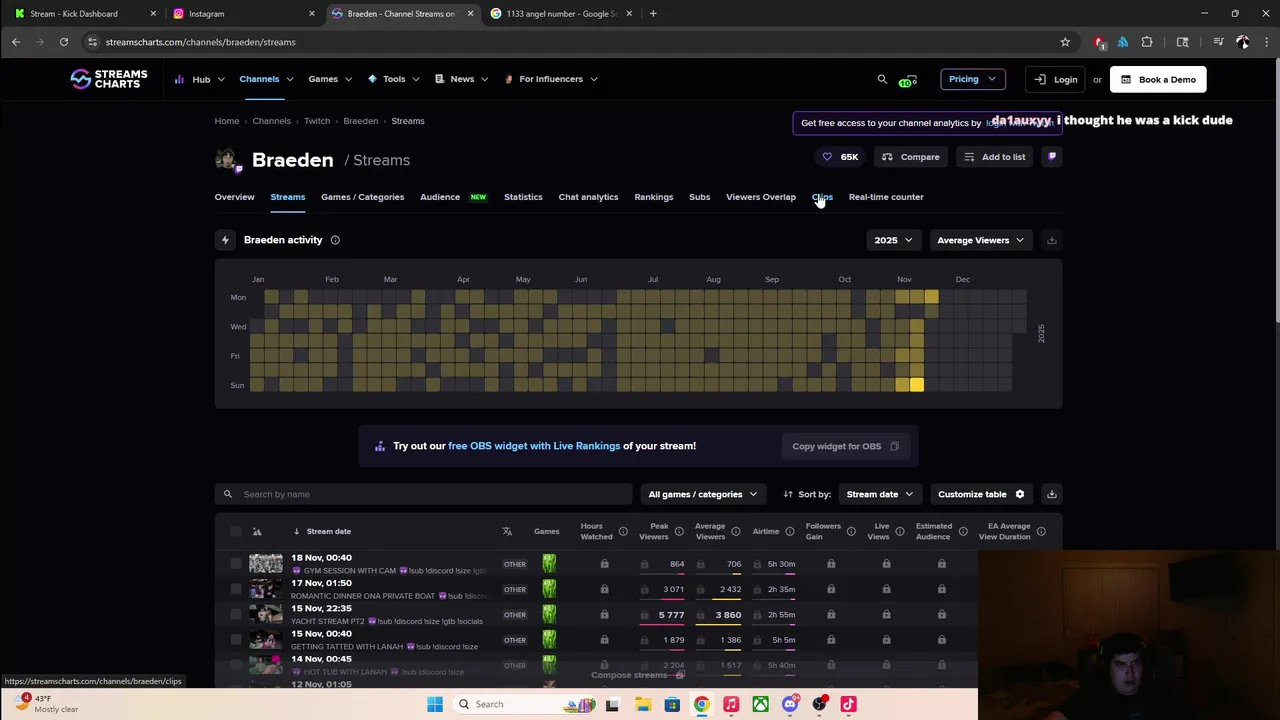This screenshot has height=720, width=1280.
Task: Check the 15 Nov, 22:35 stream row
Action: coord(236,614)
